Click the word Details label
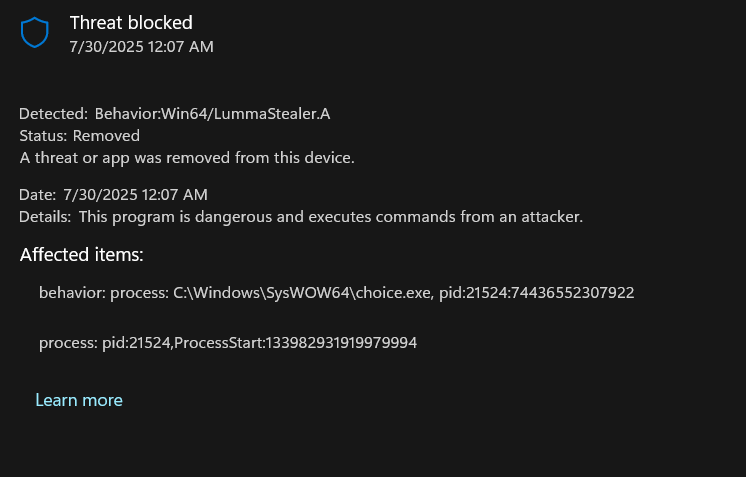This screenshot has width=746, height=477. 45,216
